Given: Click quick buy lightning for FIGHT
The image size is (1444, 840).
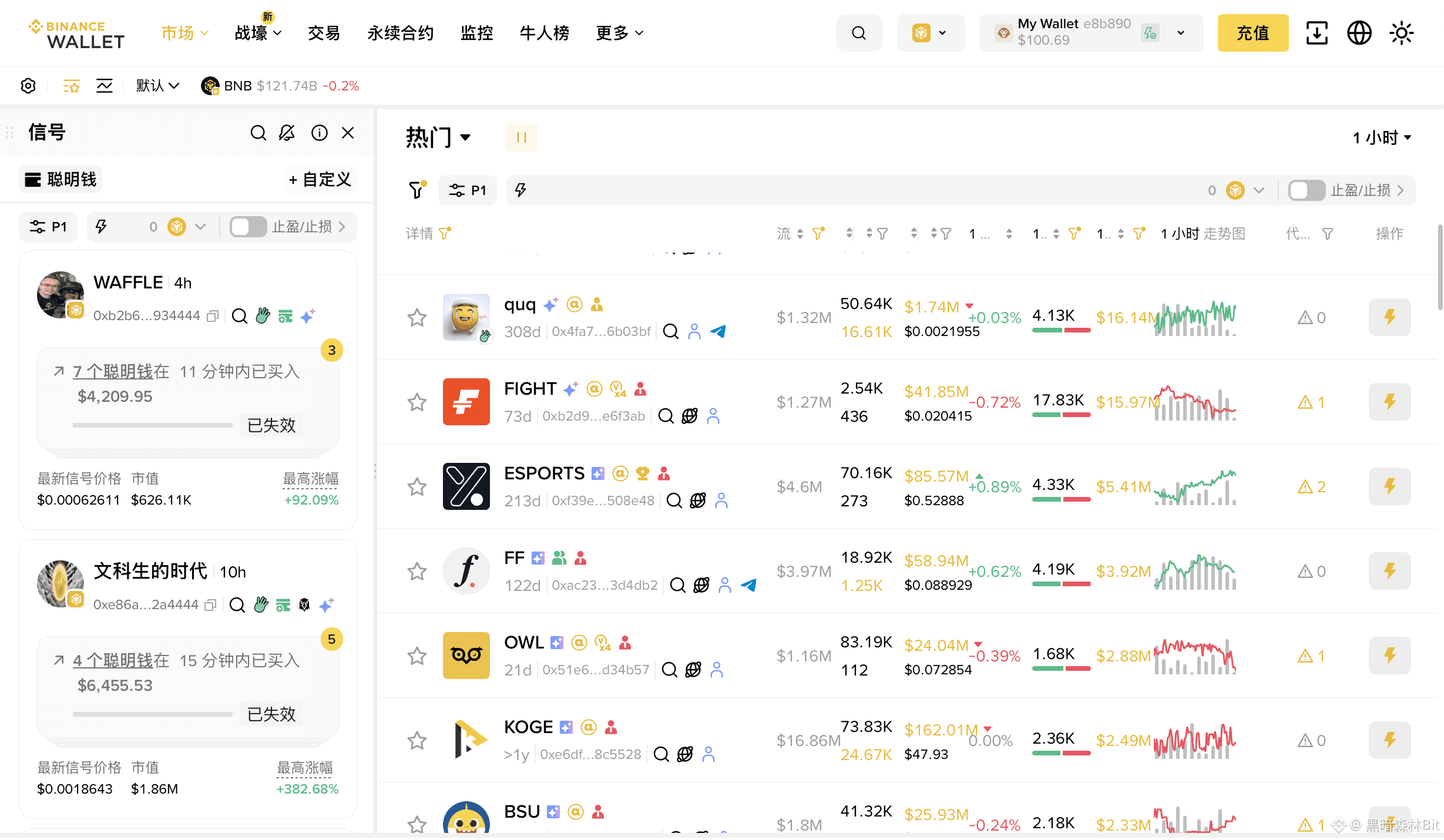Looking at the screenshot, I should [1389, 402].
